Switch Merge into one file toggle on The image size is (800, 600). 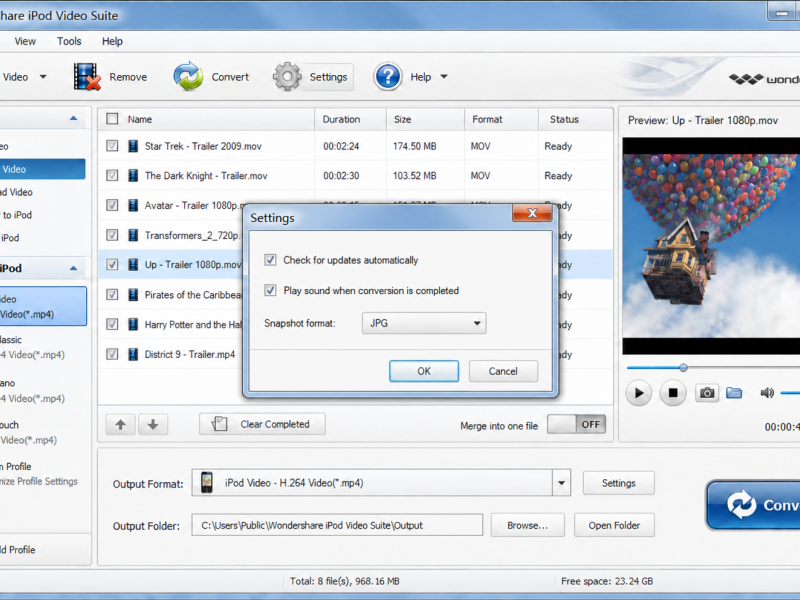[x=577, y=424]
